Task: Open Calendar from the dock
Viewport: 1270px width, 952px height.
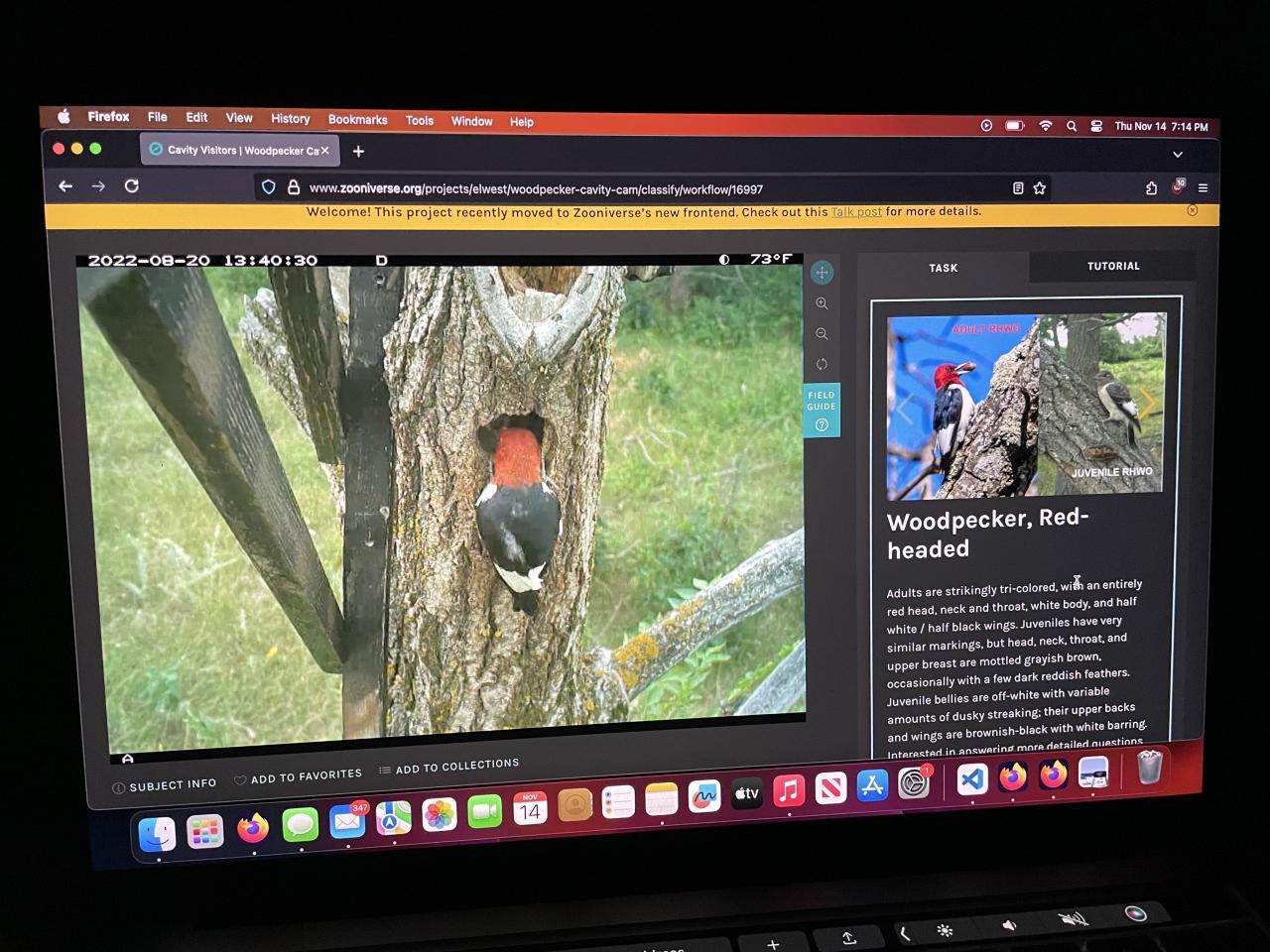Action: click(530, 809)
